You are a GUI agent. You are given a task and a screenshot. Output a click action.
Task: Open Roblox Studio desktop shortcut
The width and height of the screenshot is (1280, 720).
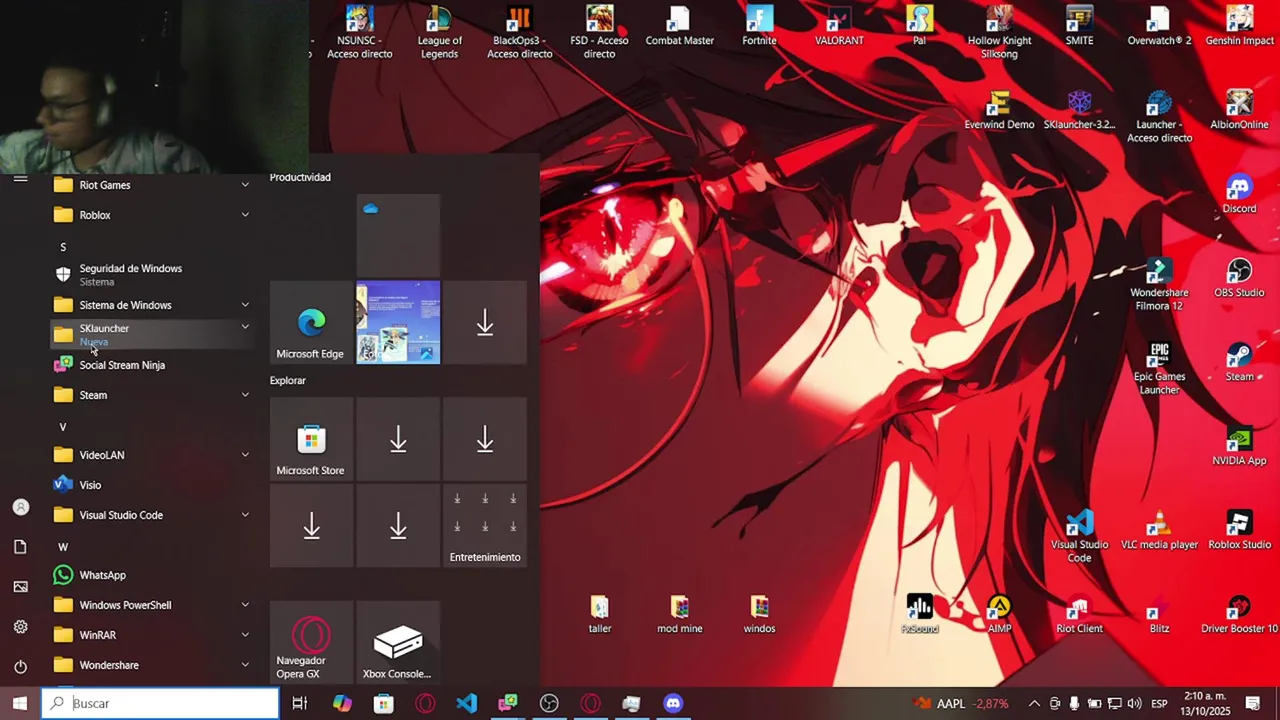coord(1239,530)
